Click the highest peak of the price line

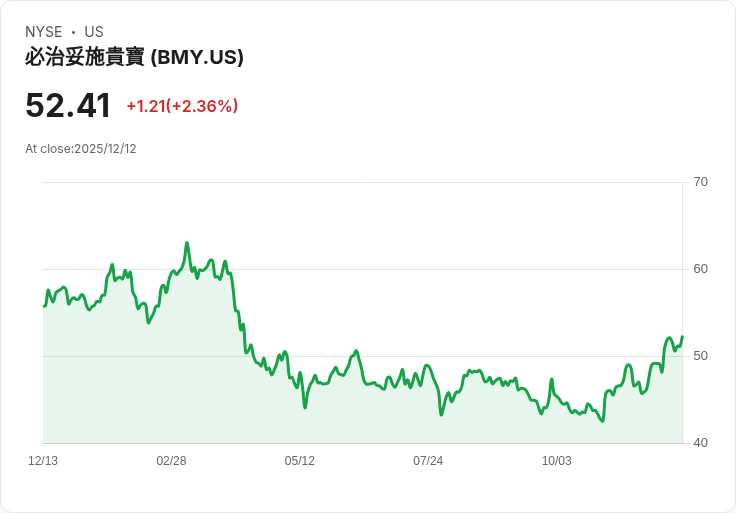coord(187,243)
